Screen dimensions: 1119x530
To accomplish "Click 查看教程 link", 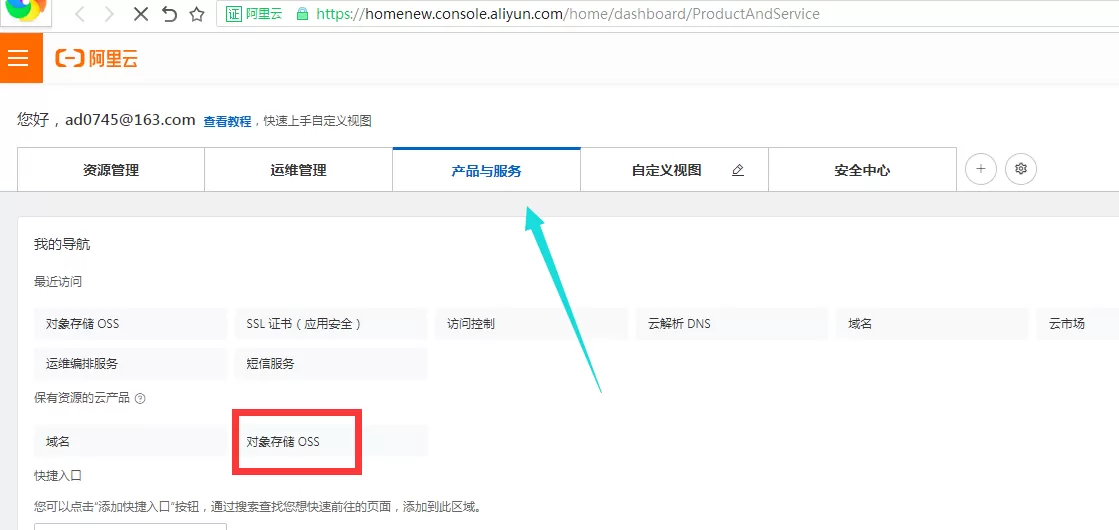I will [227, 121].
